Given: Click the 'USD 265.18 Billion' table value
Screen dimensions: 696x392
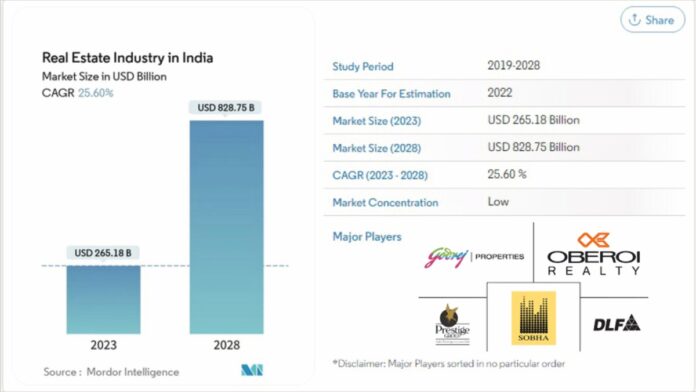Looking at the screenshot, I should 534,120.
